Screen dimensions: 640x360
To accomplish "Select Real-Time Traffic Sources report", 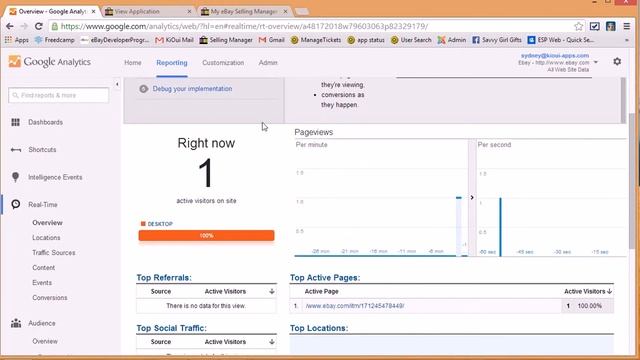I will click(54, 253).
